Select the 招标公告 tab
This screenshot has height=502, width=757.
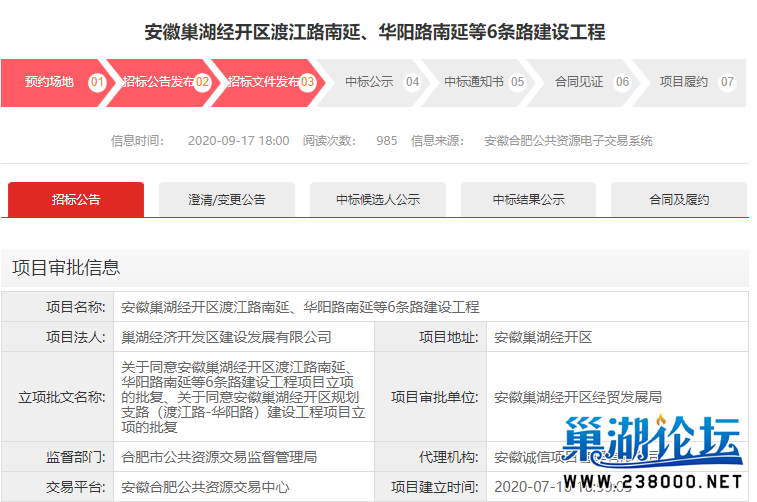click(76, 199)
